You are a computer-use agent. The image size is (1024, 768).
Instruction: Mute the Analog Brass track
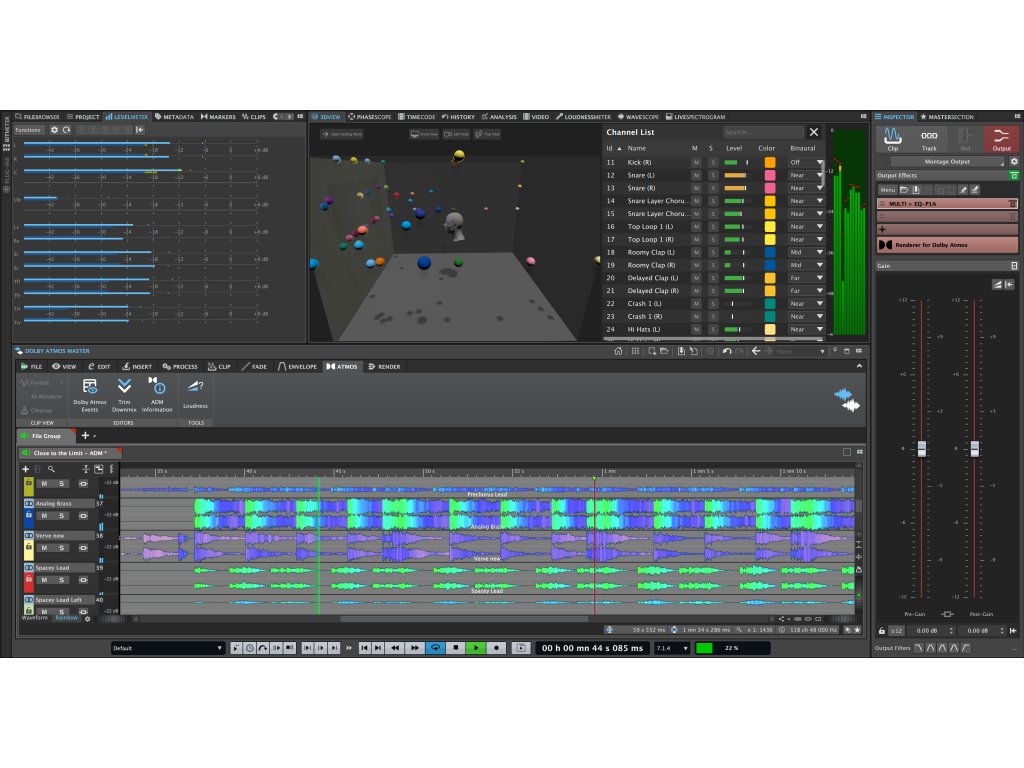click(44, 515)
